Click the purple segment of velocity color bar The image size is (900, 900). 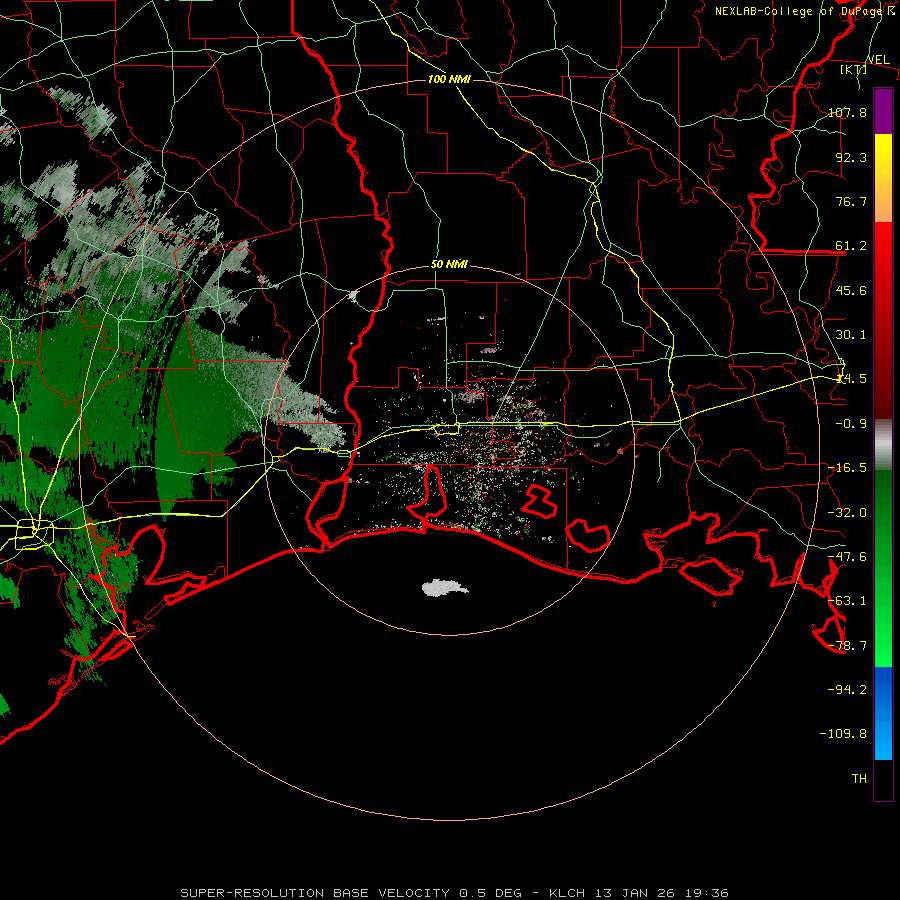point(883,111)
